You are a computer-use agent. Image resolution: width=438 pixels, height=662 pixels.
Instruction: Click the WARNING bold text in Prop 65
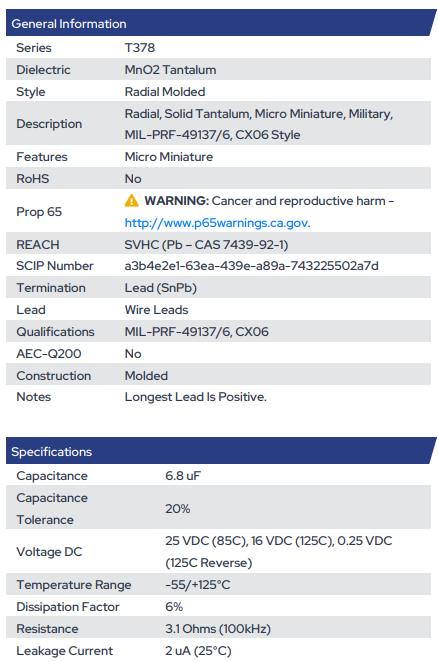(177, 201)
